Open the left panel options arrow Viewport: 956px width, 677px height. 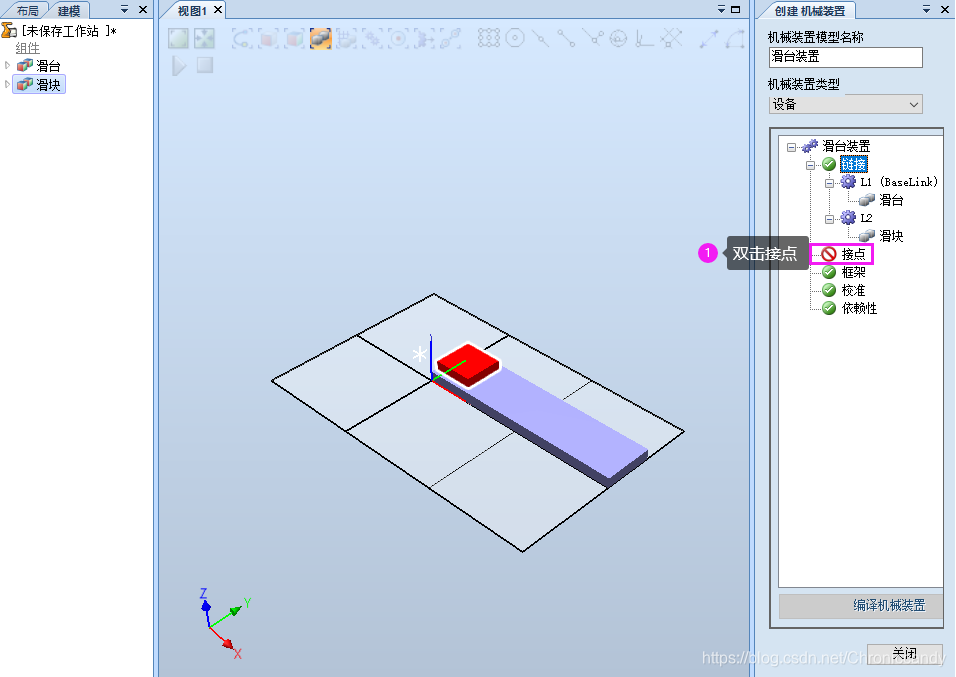(124, 9)
